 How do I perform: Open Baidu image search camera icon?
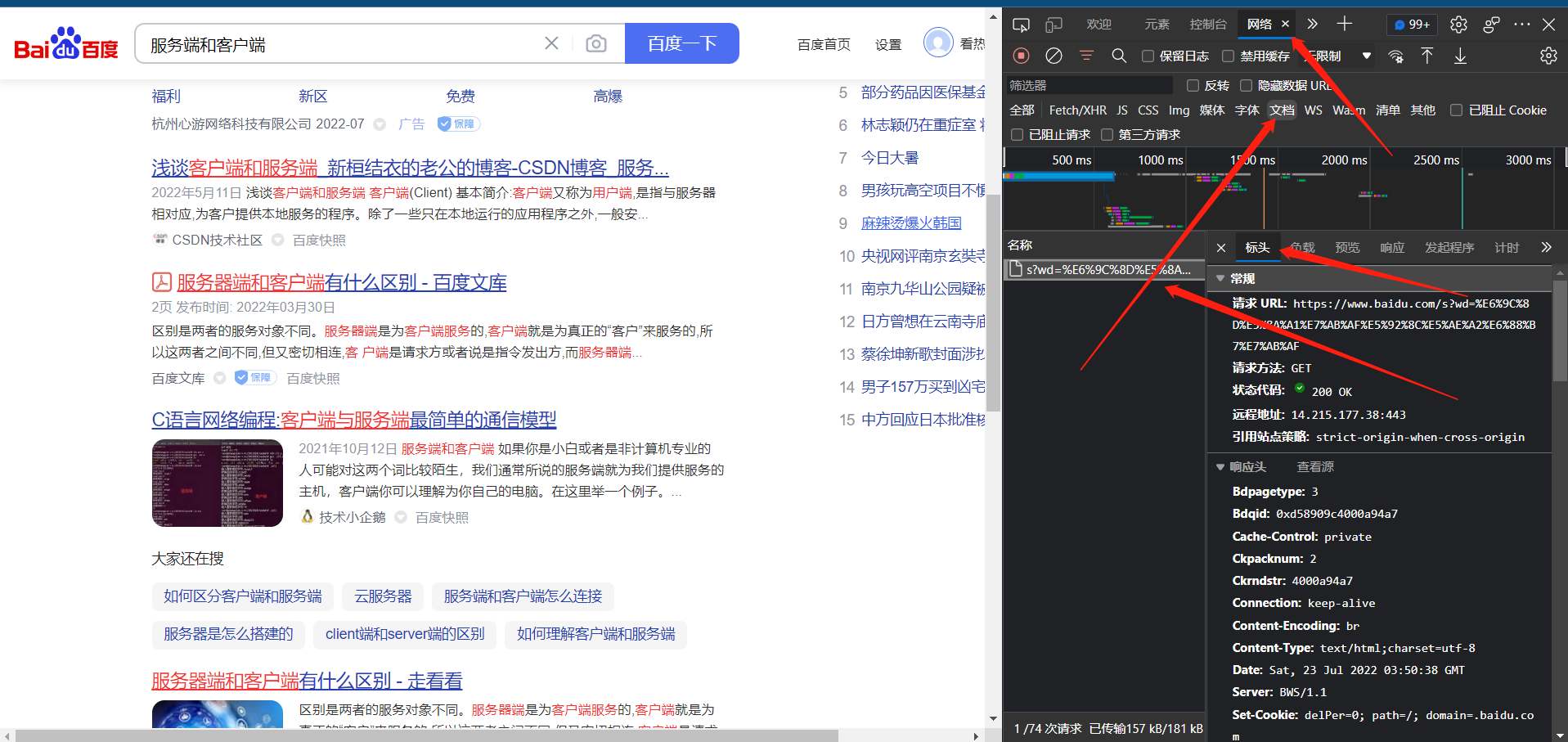click(x=596, y=43)
